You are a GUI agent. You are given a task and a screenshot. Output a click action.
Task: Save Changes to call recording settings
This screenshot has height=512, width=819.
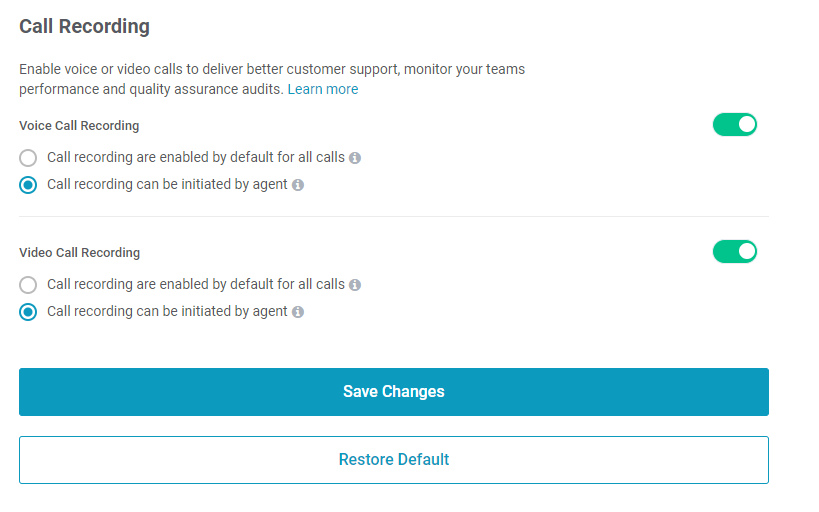point(394,392)
